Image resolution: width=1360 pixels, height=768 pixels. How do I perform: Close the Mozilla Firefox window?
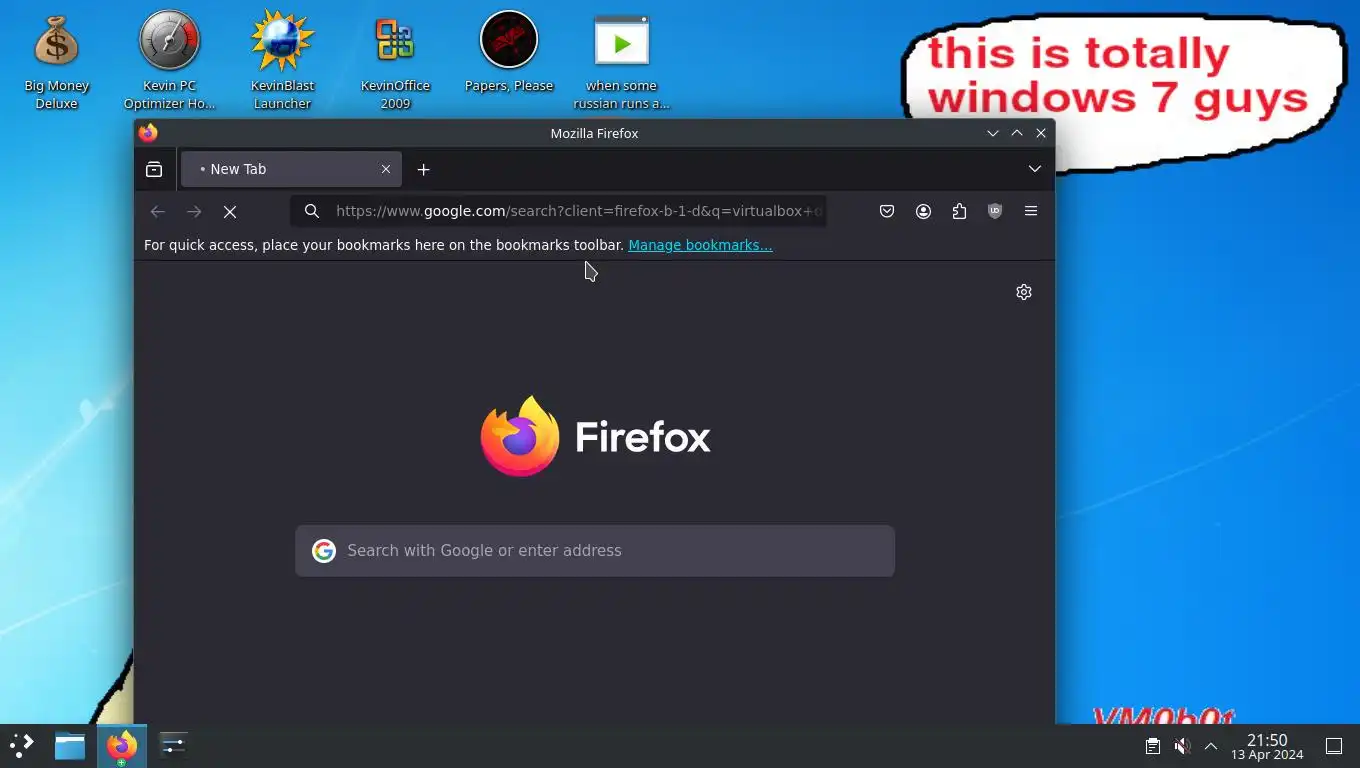(x=1041, y=133)
